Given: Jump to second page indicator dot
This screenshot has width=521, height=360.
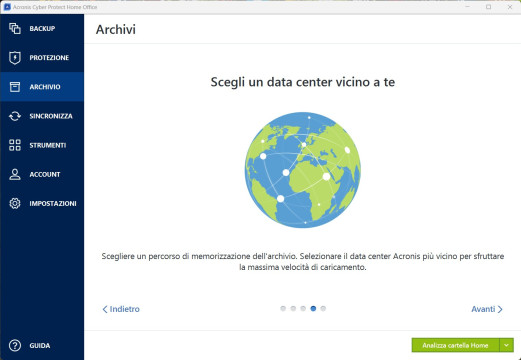Looking at the screenshot, I should pos(293,308).
